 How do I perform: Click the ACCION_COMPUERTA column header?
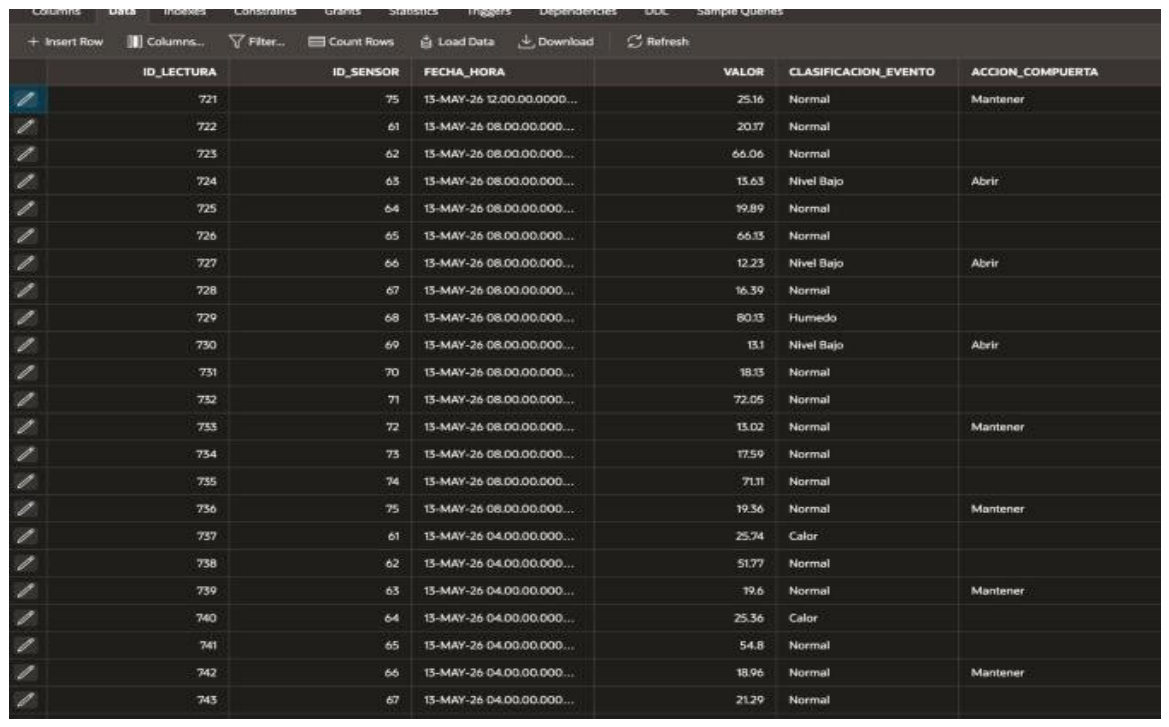click(x=1059, y=72)
